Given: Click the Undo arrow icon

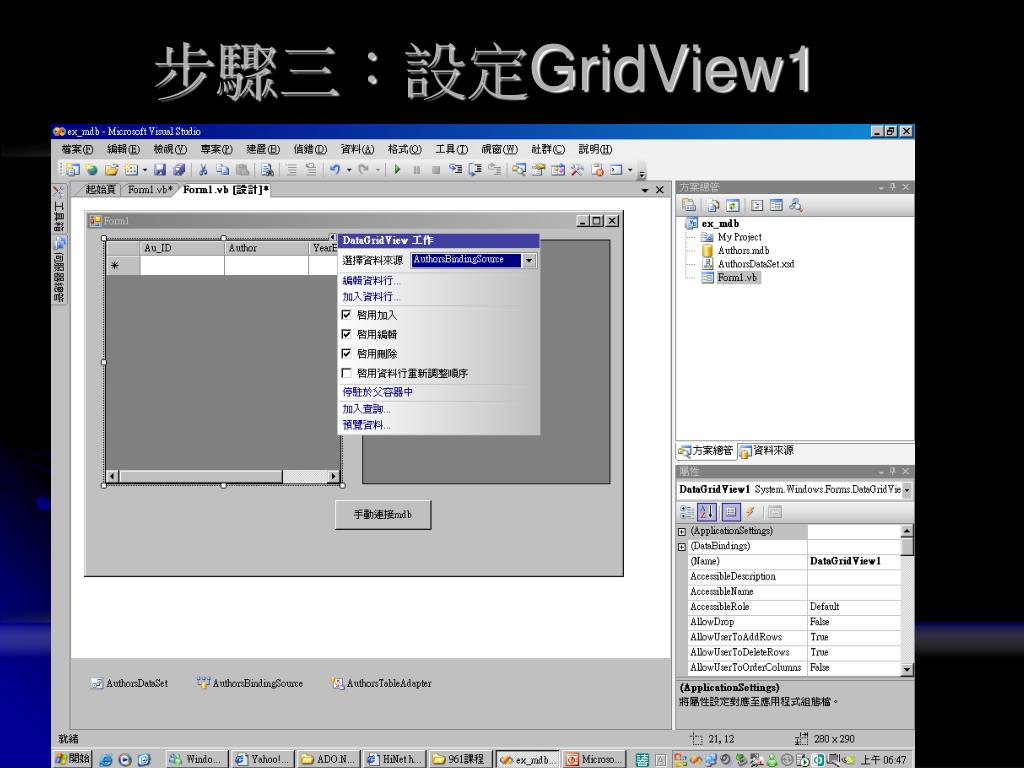Looking at the screenshot, I should coord(334,170).
